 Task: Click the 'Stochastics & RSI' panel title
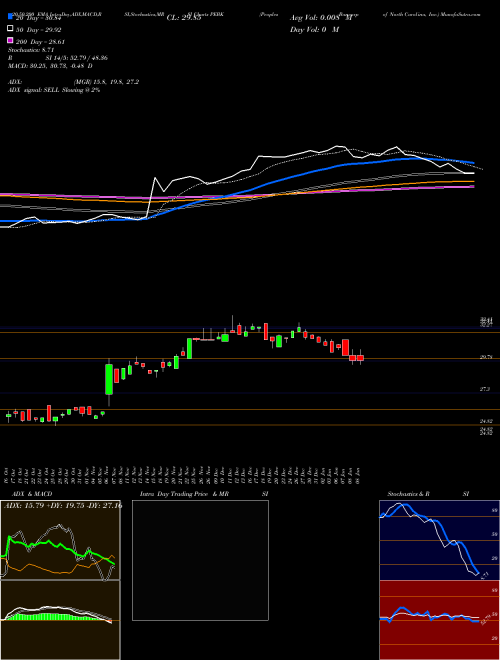(x=428, y=494)
